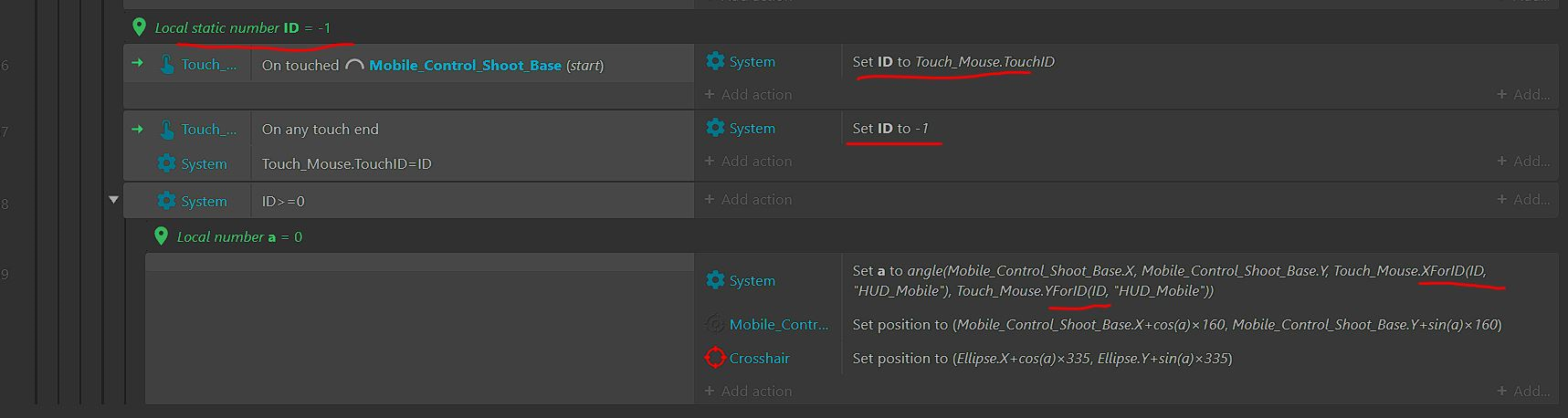The image size is (1568, 418).
Task: Click the System gear icon beside Set ID to -1
Action: [x=715, y=128]
